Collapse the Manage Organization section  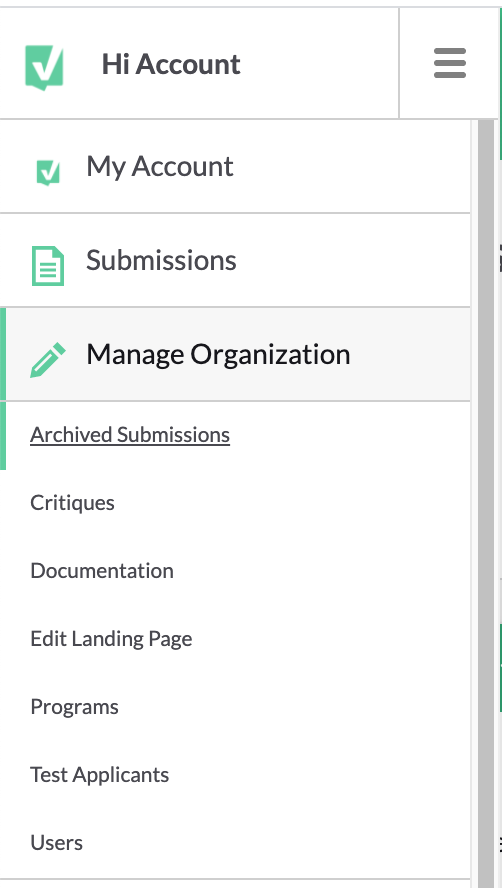(235, 355)
